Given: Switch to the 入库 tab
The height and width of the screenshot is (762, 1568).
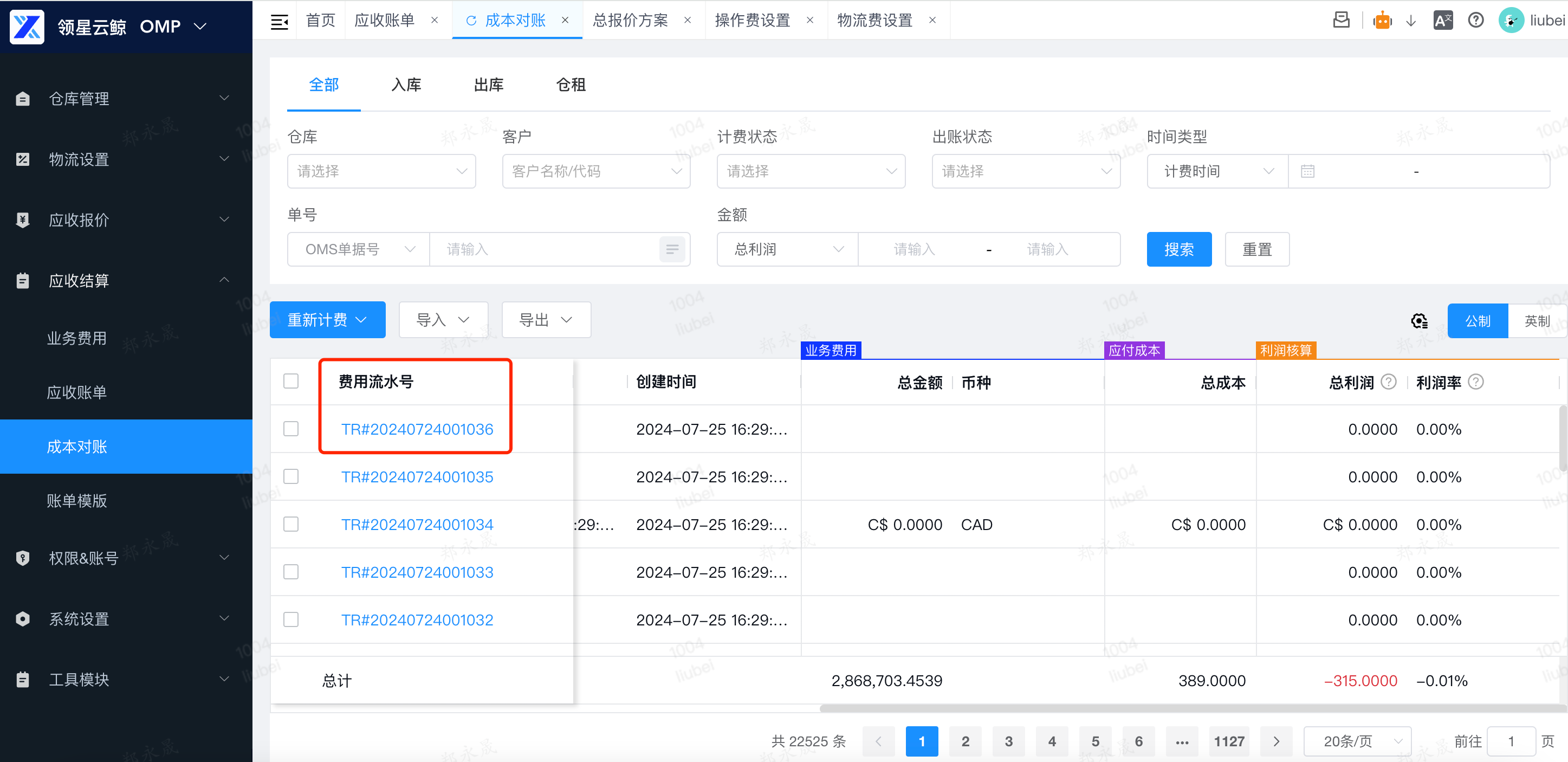Looking at the screenshot, I should point(406,85).
